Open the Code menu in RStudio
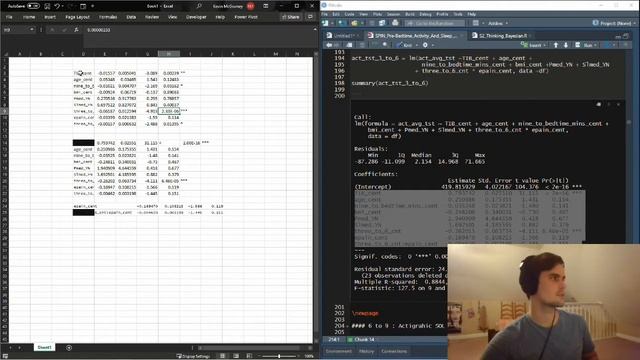This screenshot has width=640, height=360. [x=349, y=14]
